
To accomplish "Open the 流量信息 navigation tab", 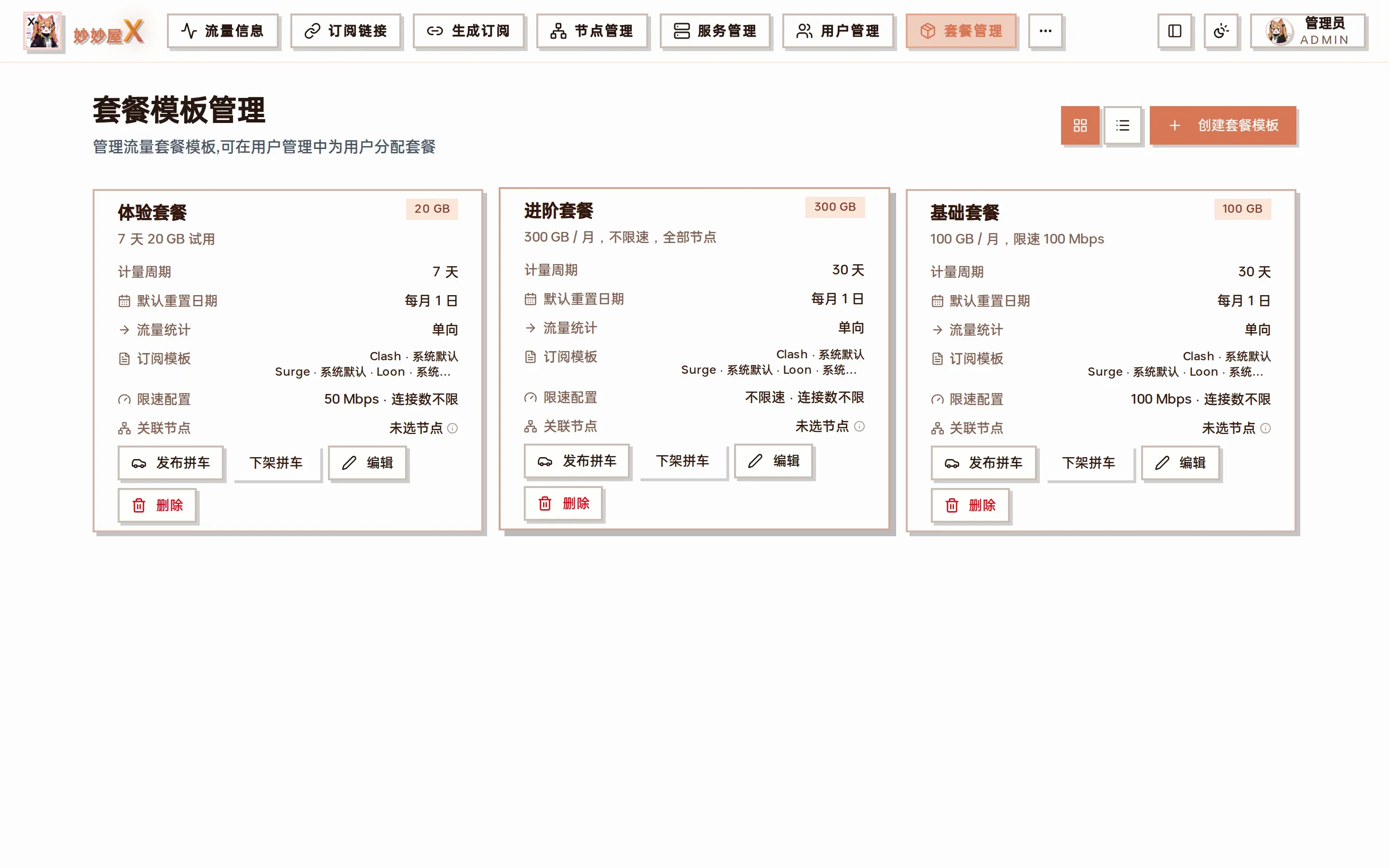I will point(222,31).
